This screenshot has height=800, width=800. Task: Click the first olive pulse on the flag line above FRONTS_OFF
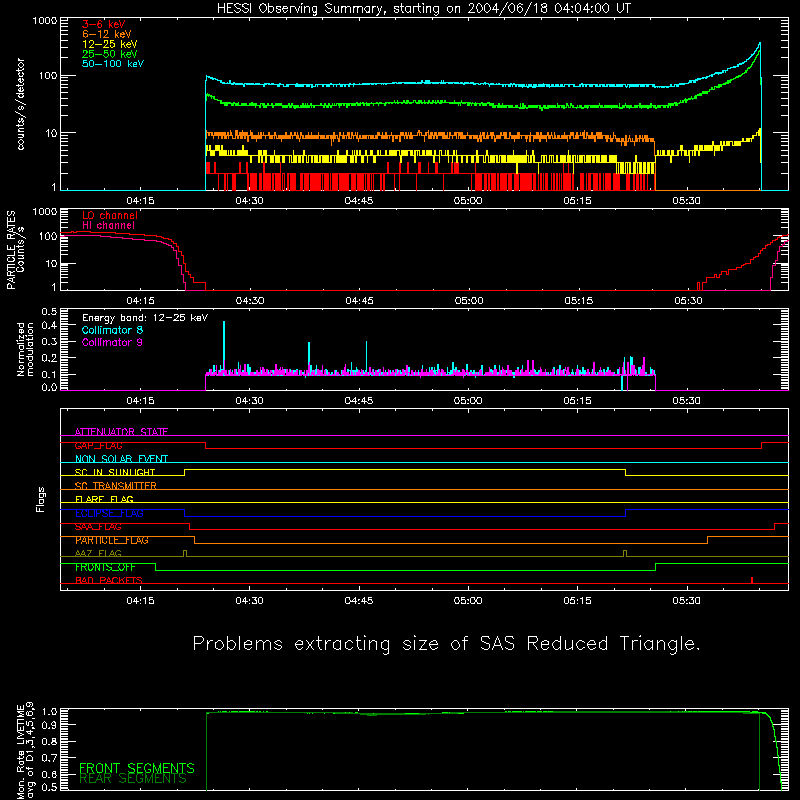[185, 553]
